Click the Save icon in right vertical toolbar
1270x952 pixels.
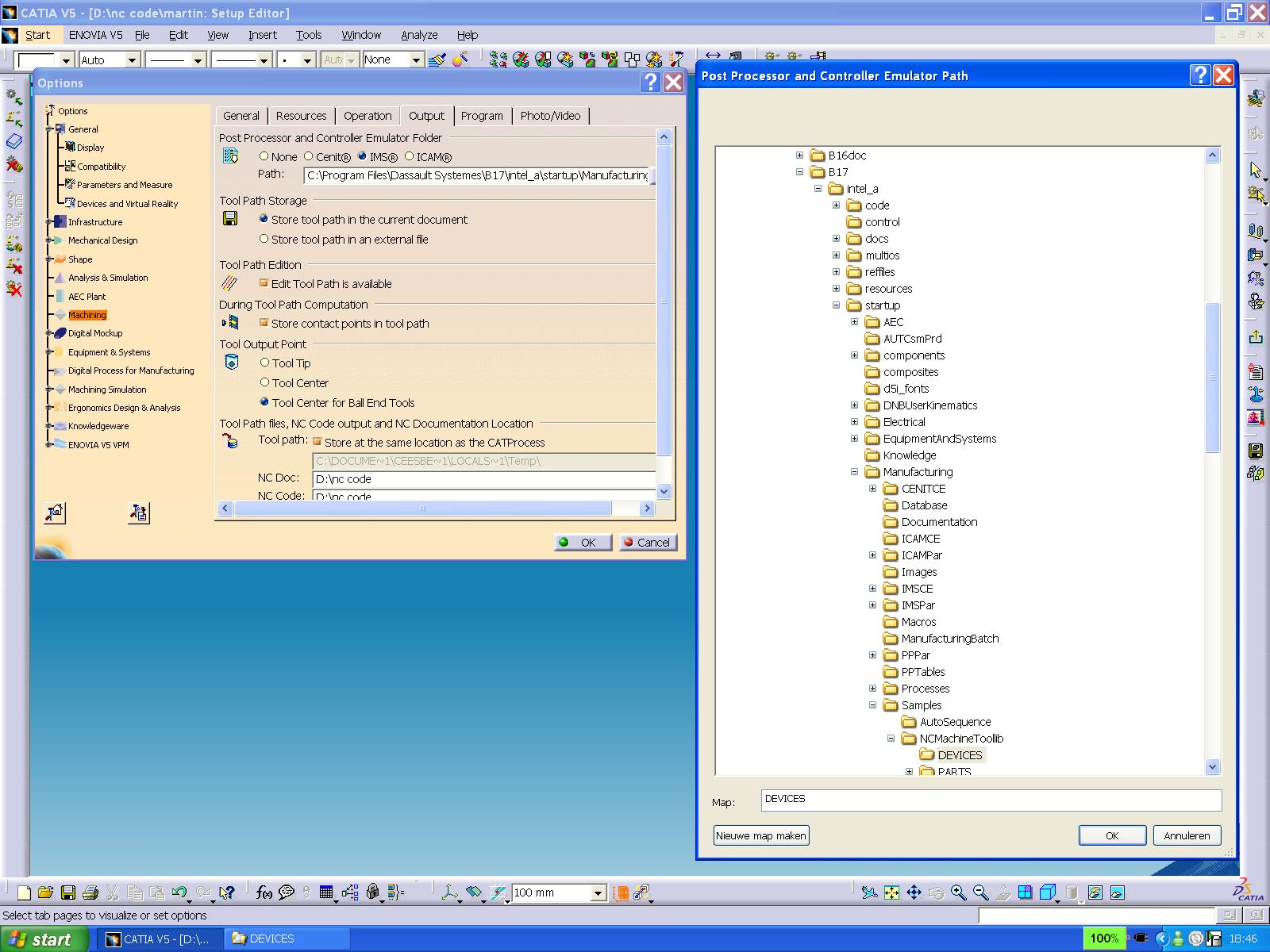coord(1256,451)
